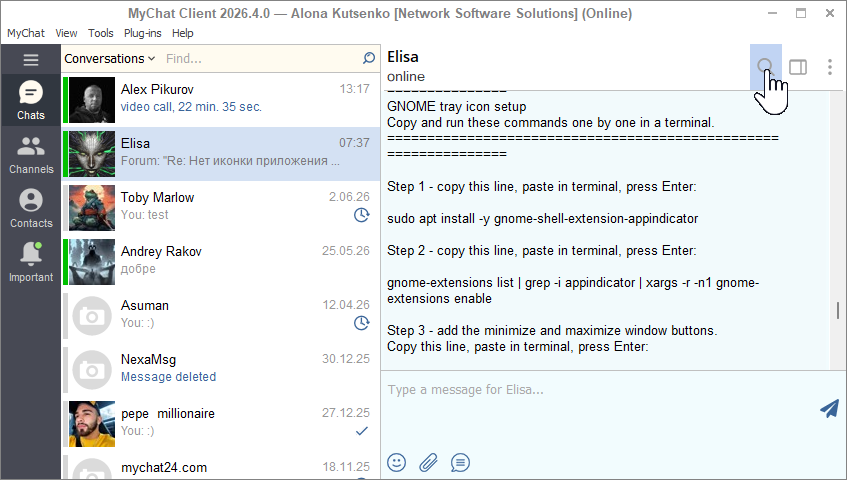Click the Elisa name in chat header

[403, 57]
